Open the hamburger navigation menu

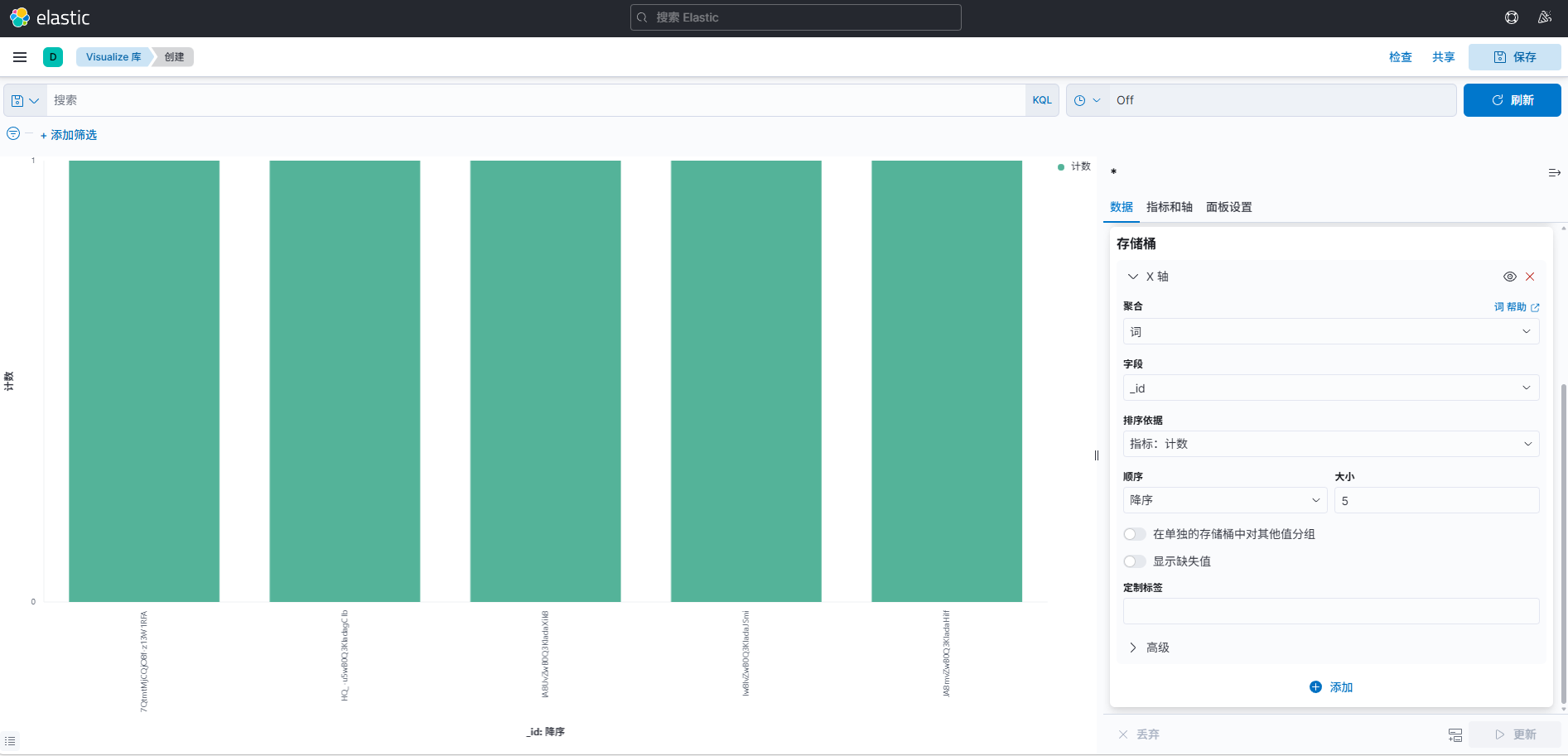click(20, 57)
